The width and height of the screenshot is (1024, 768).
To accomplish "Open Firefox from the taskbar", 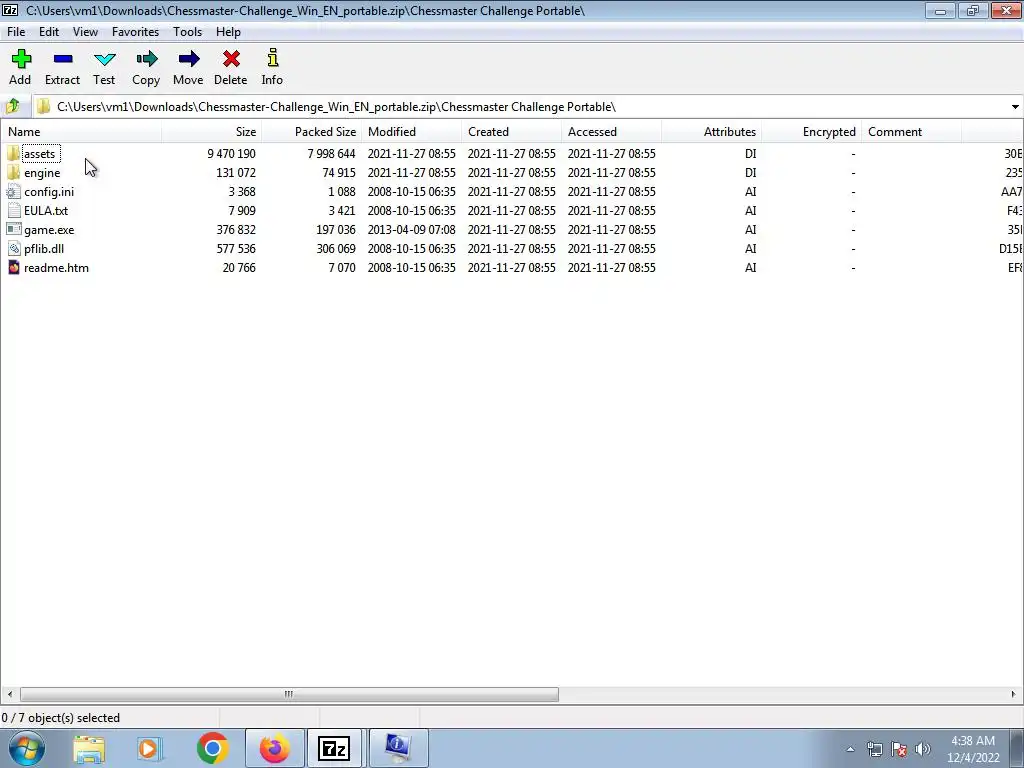I will [x=274, y=748].
